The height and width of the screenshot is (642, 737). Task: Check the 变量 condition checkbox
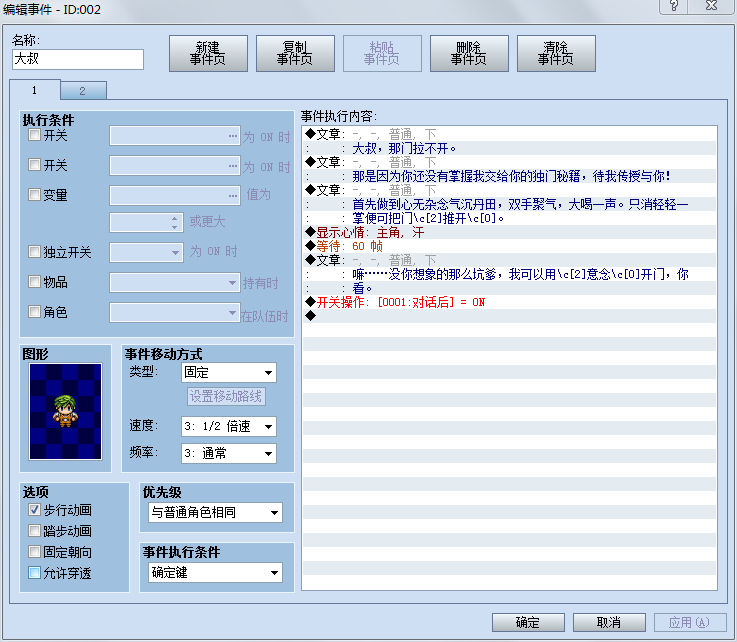pos(34,195)
